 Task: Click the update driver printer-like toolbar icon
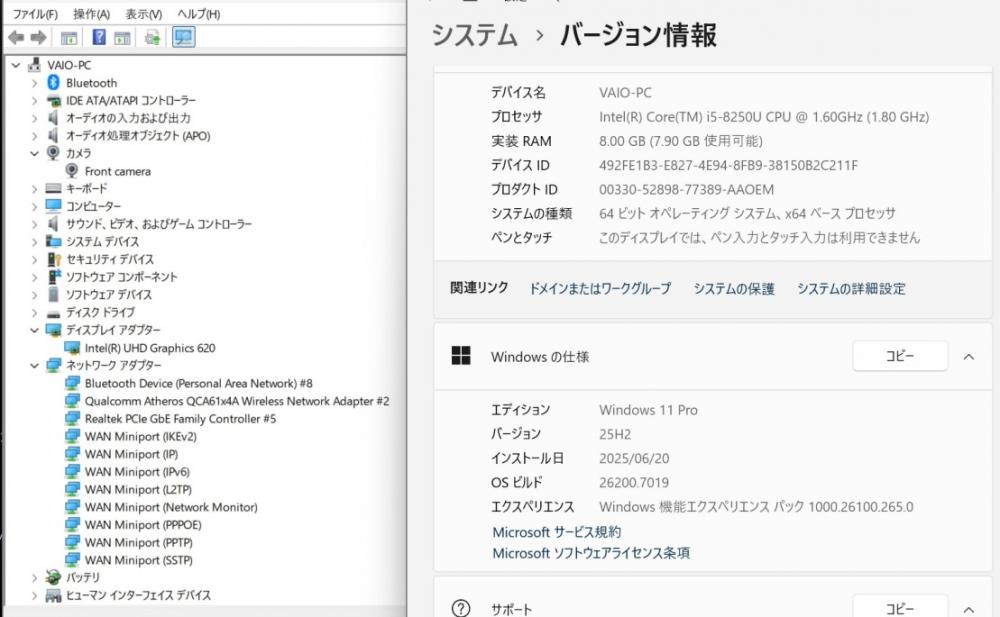(152, 38)
